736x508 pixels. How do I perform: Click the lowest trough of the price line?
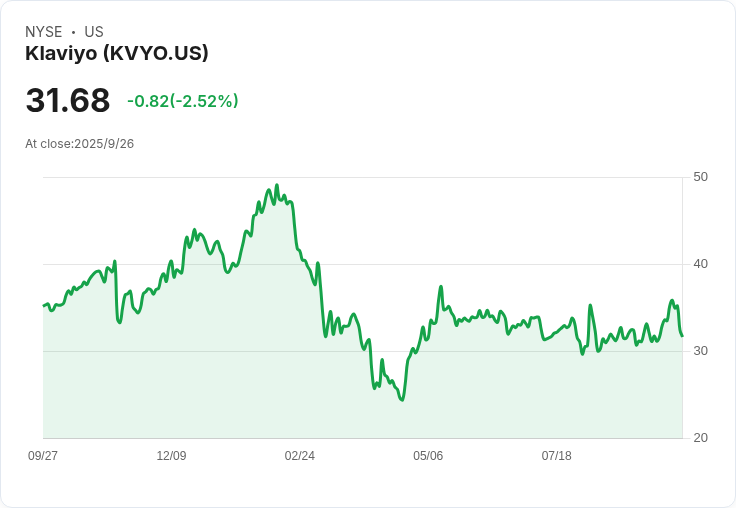(401, 400)
